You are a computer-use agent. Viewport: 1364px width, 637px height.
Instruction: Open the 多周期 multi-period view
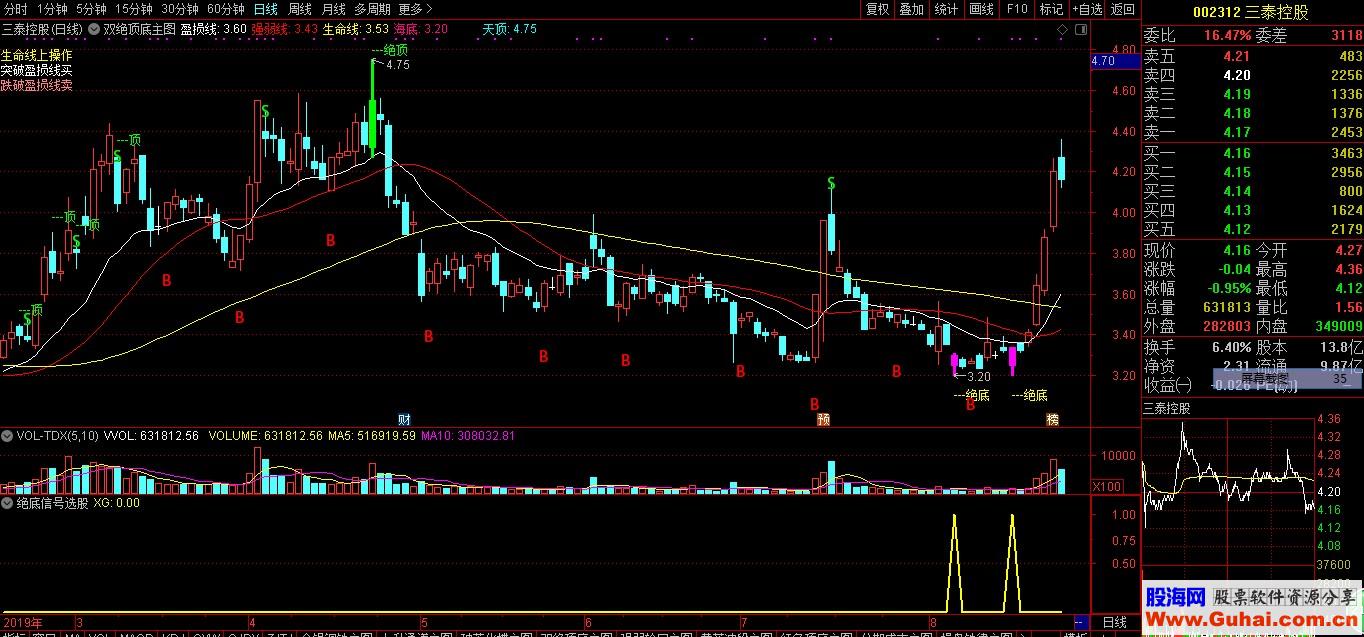point(371,9)
